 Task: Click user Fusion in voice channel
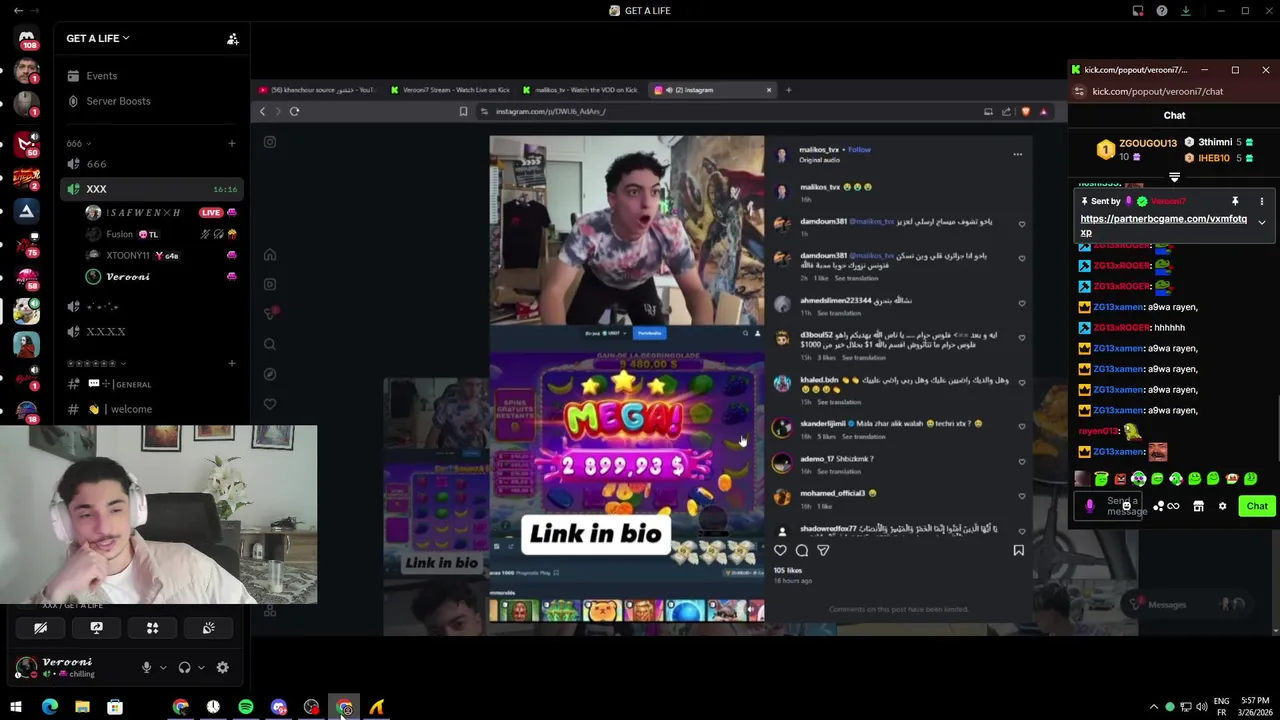162,234
